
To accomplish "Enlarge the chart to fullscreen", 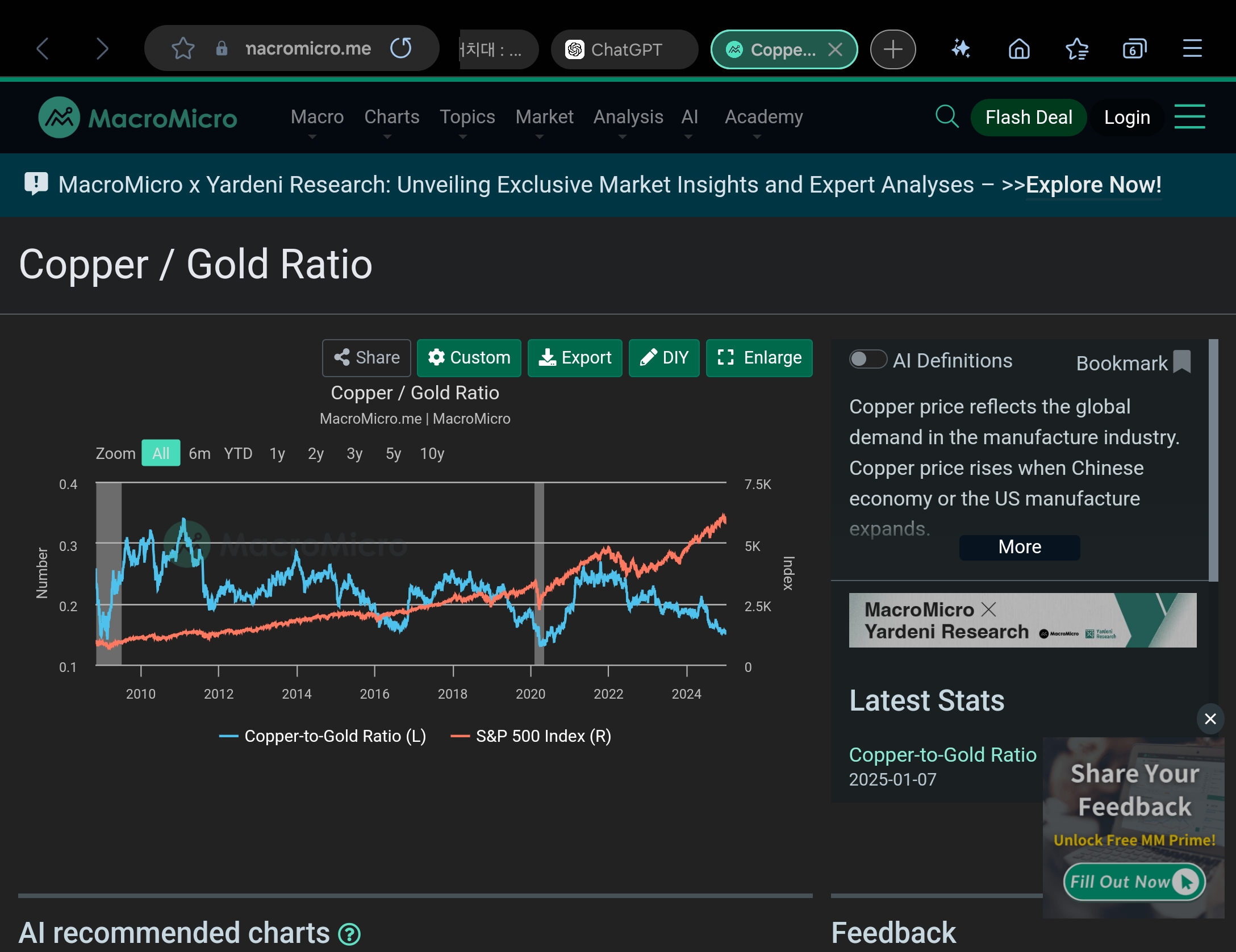I will pyautogui.click(x=759, y=358).
